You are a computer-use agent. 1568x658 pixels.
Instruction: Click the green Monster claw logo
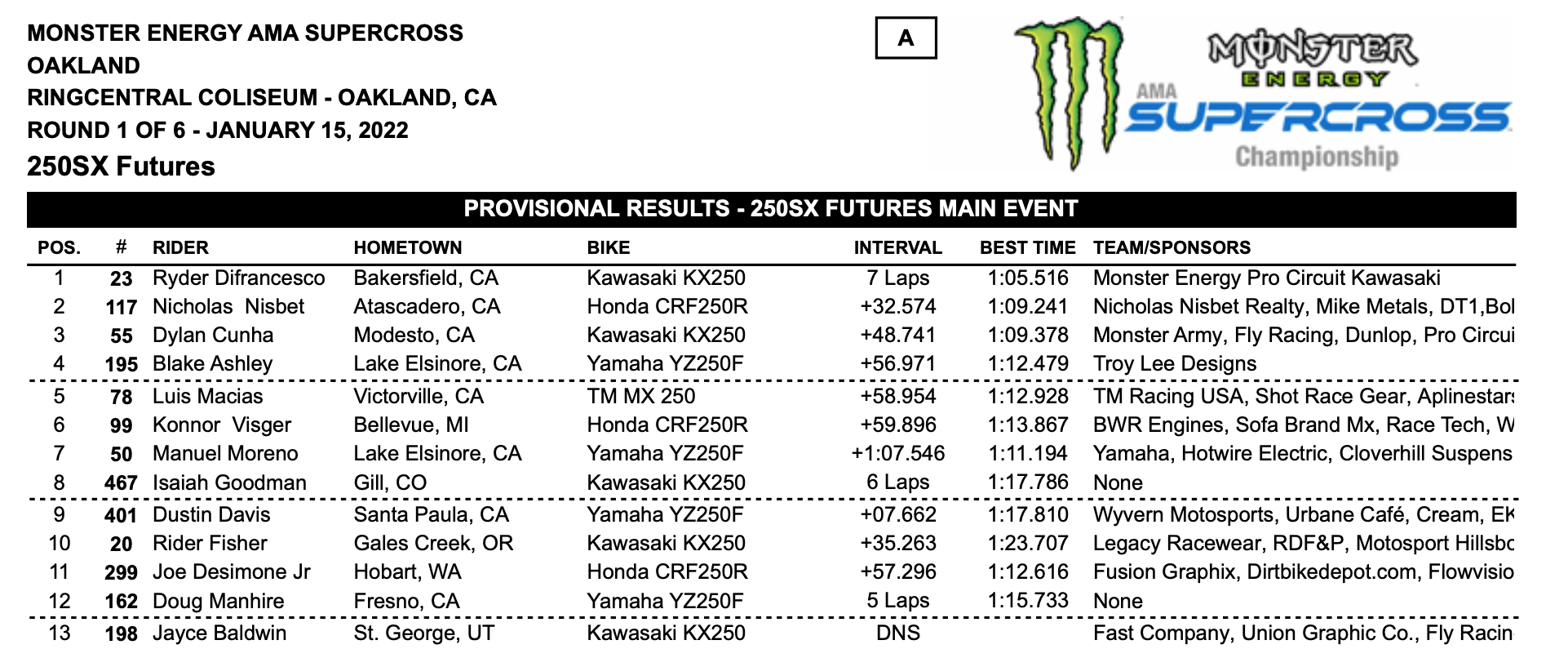pyautogui.click(x=1069, y=90)
